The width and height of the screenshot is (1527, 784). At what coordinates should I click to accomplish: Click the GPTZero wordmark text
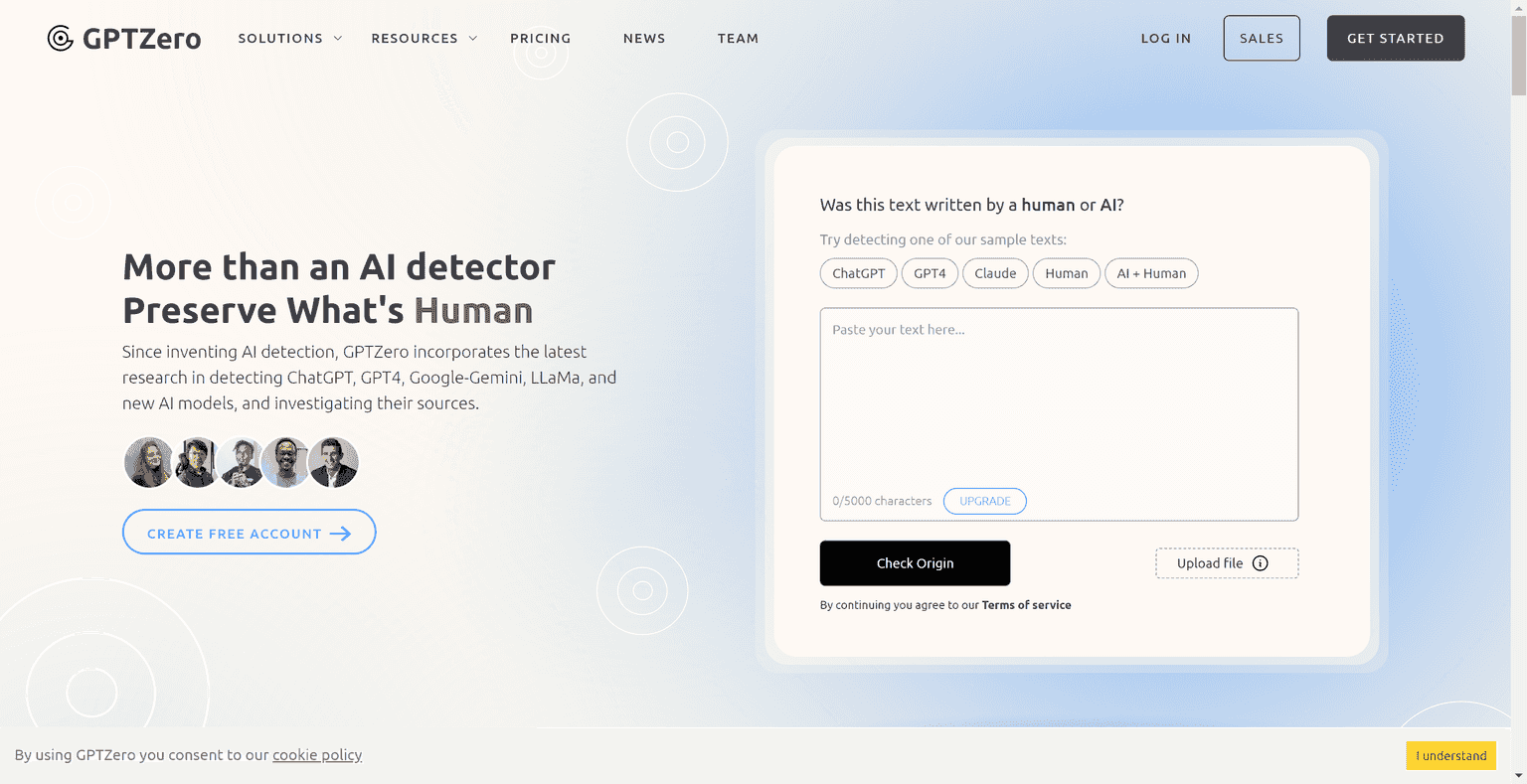pos(142,39)
